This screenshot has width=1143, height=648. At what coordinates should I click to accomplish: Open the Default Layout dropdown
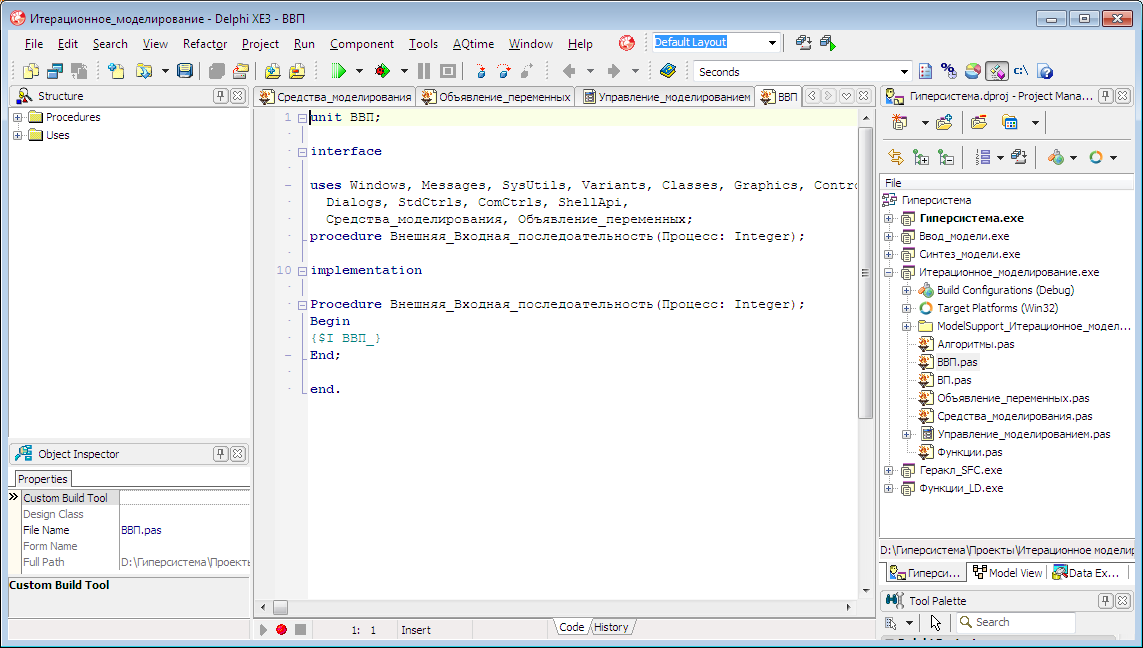pyautogui.click(x=772, y=43)
